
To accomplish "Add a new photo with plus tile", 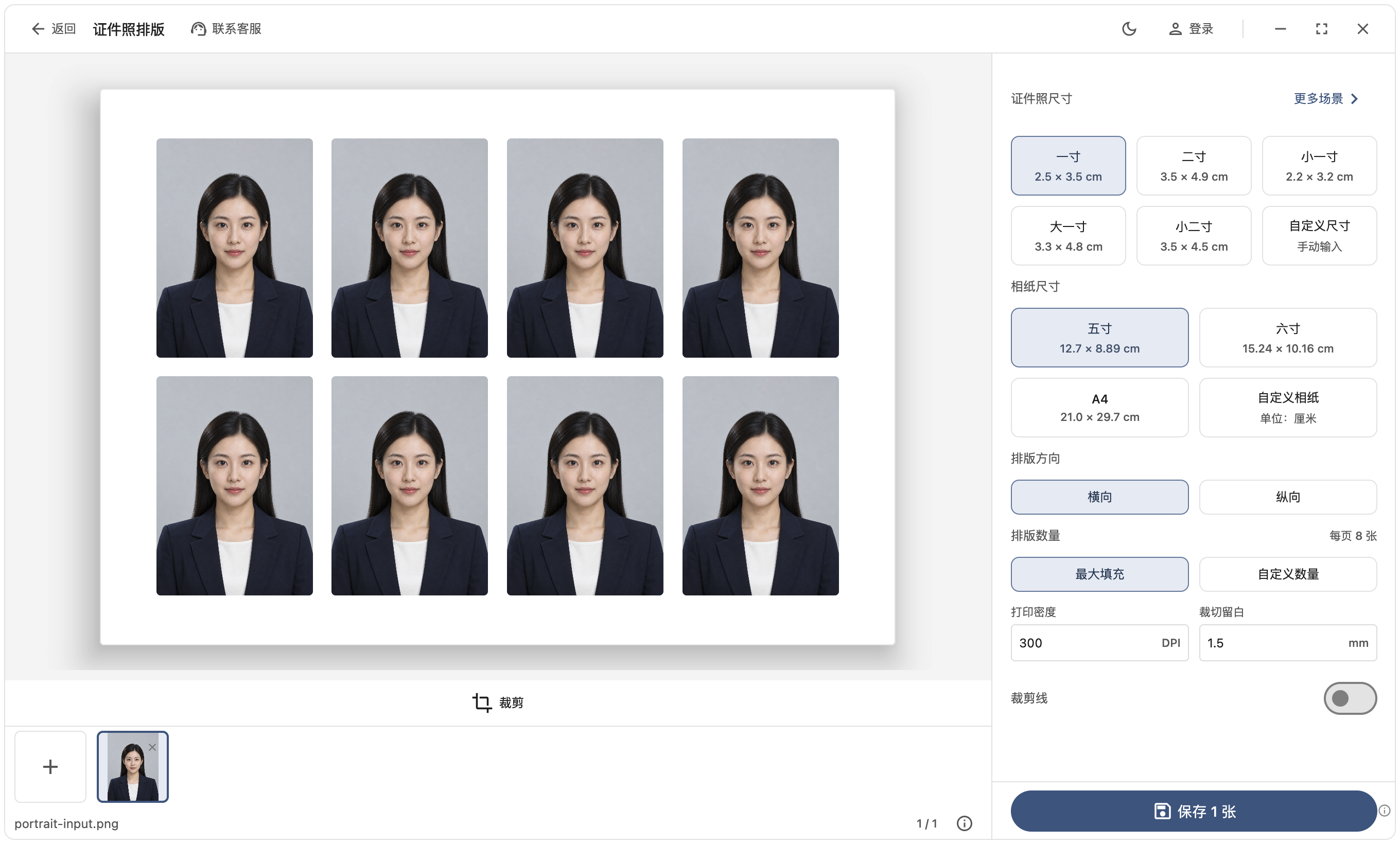I will (x=50, y=766).
